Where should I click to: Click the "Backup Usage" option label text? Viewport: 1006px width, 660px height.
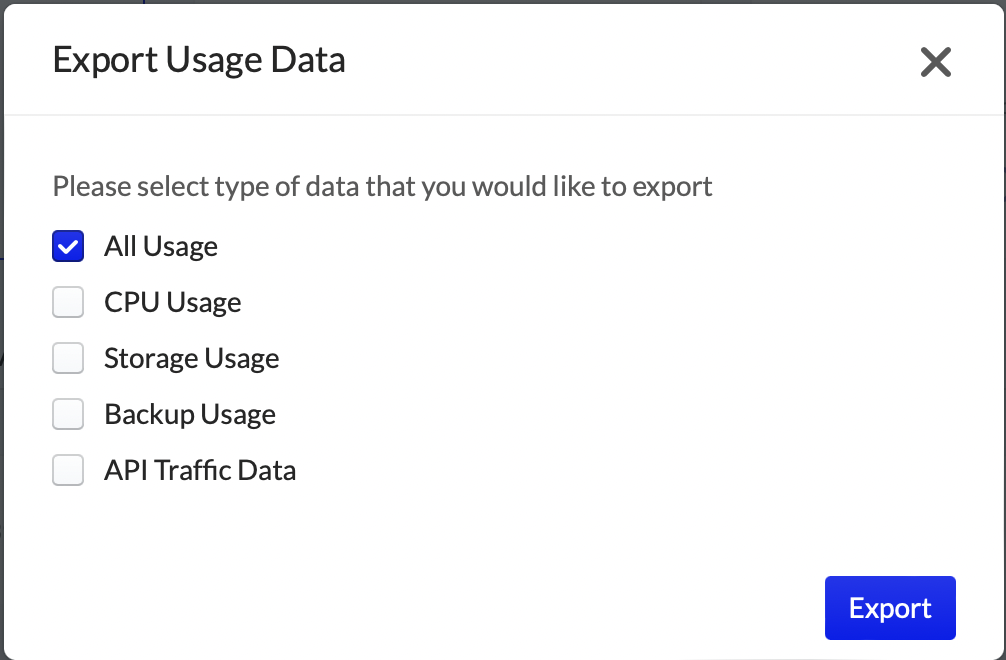click(x=190, y=415)
